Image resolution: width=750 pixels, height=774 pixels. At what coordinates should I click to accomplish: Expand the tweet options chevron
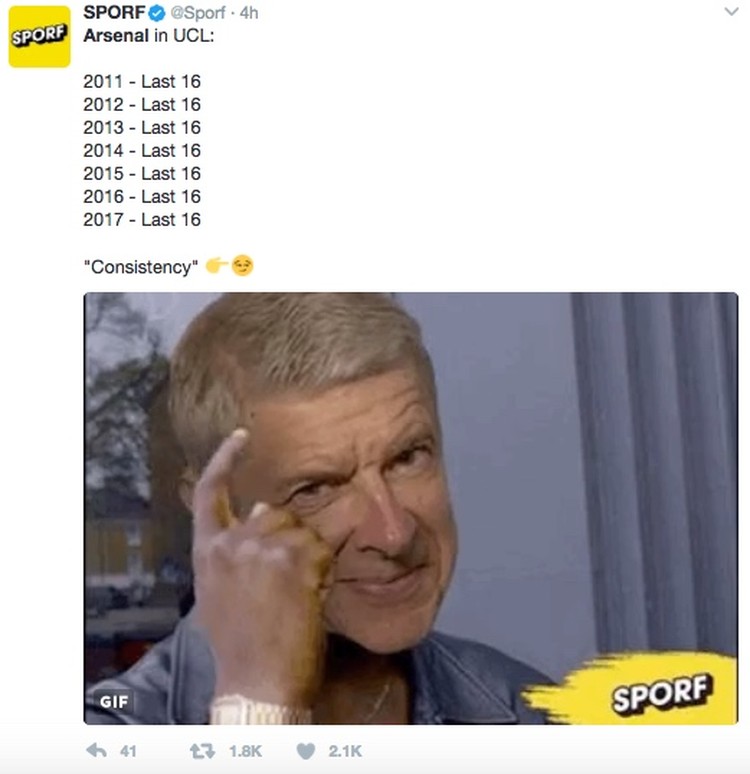[x=731, y=11]
